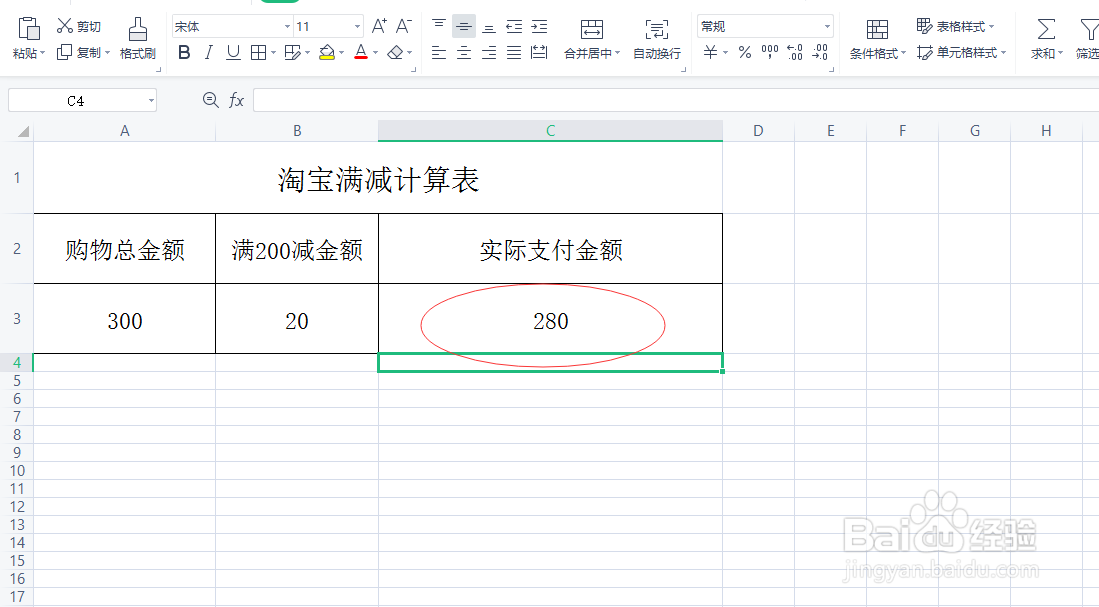Click cell 实际支付金额
Viewport: 1099px width, 607px height.
[x=551, y=249]
